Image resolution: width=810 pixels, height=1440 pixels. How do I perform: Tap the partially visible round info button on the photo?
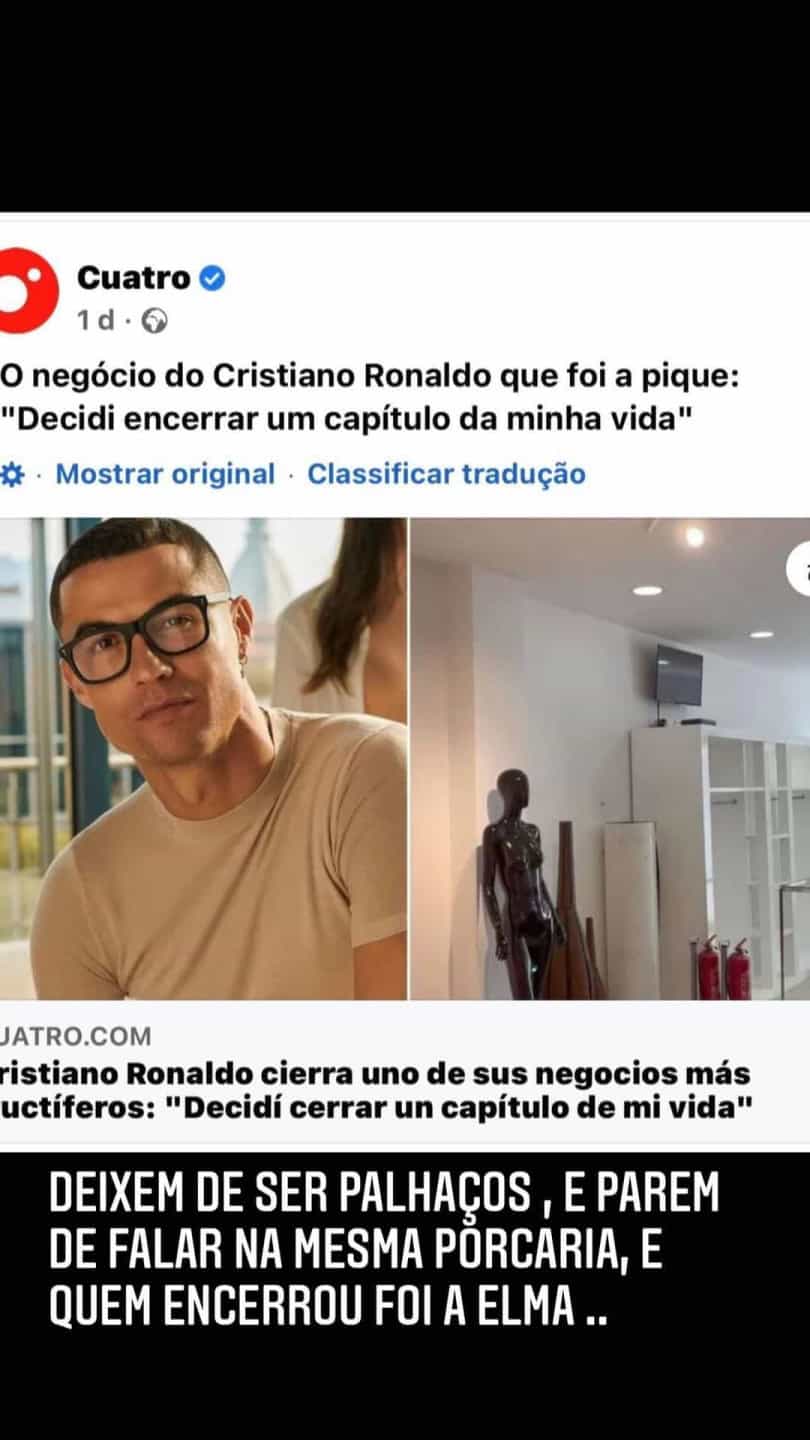click(799, 570)
